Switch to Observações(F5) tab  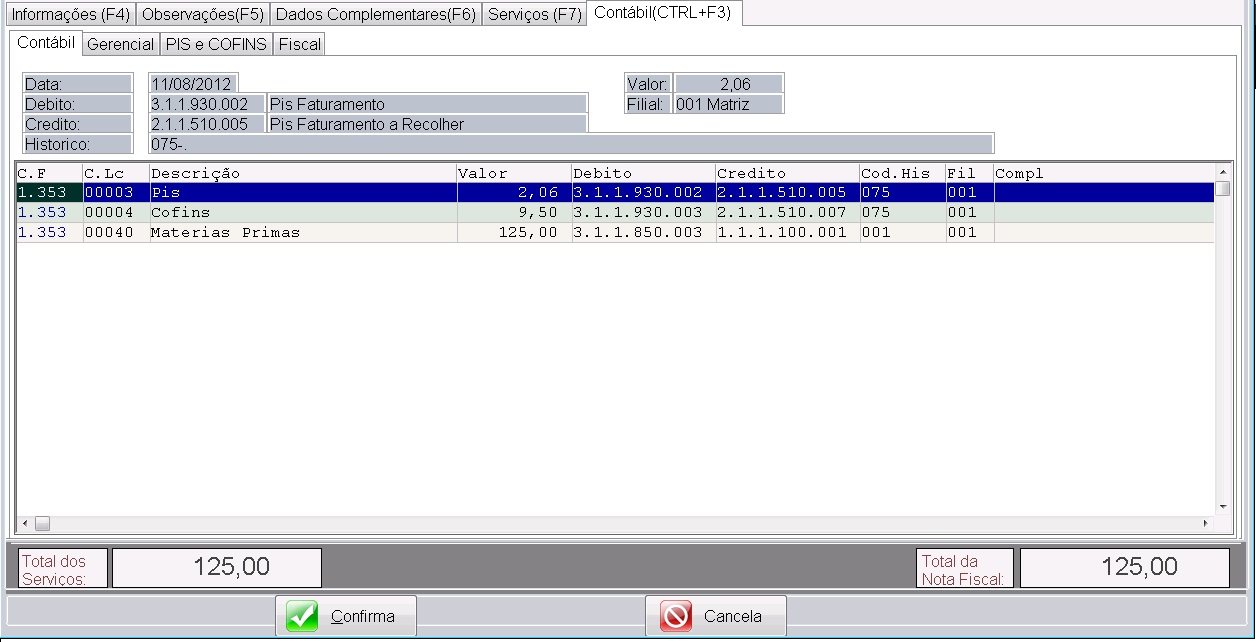coord(202,15)
